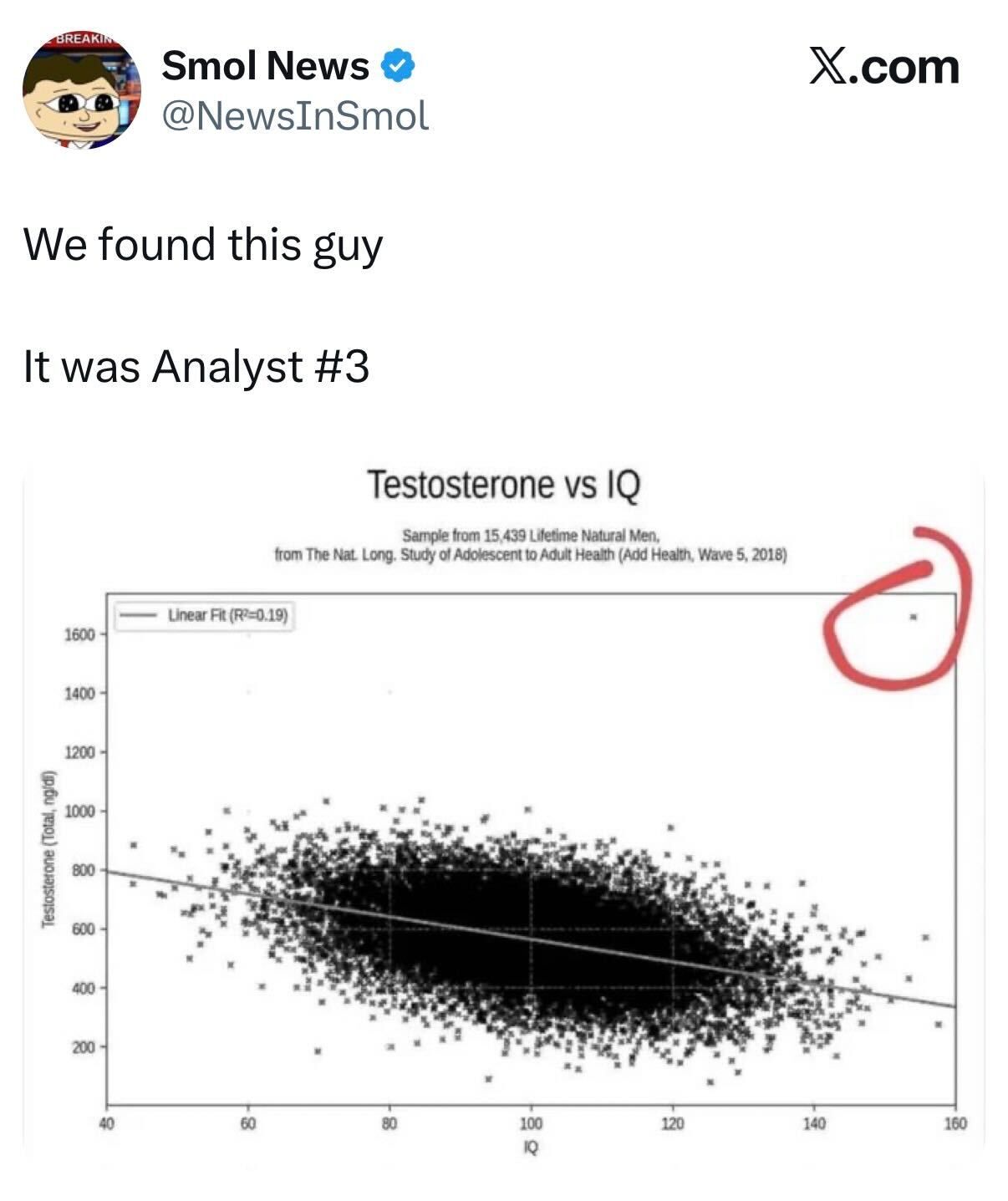The height and width of the screenshot is (1201, 1008).
Task: Click the 40 tick on the IQ axis
Action: pyautogui.click(x=106, y=1123)
